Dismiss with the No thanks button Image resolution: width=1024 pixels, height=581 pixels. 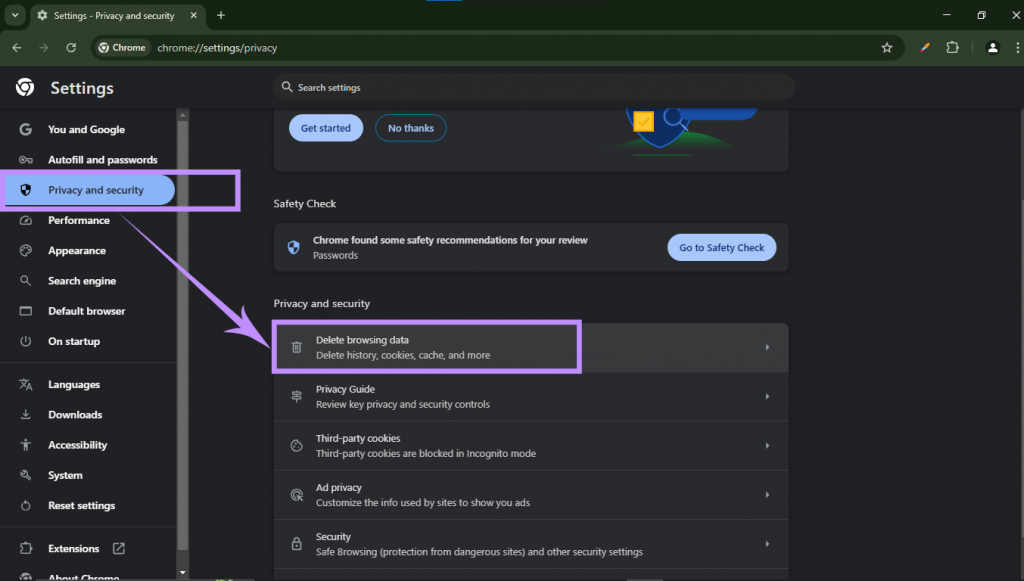(x=411, y=128)
